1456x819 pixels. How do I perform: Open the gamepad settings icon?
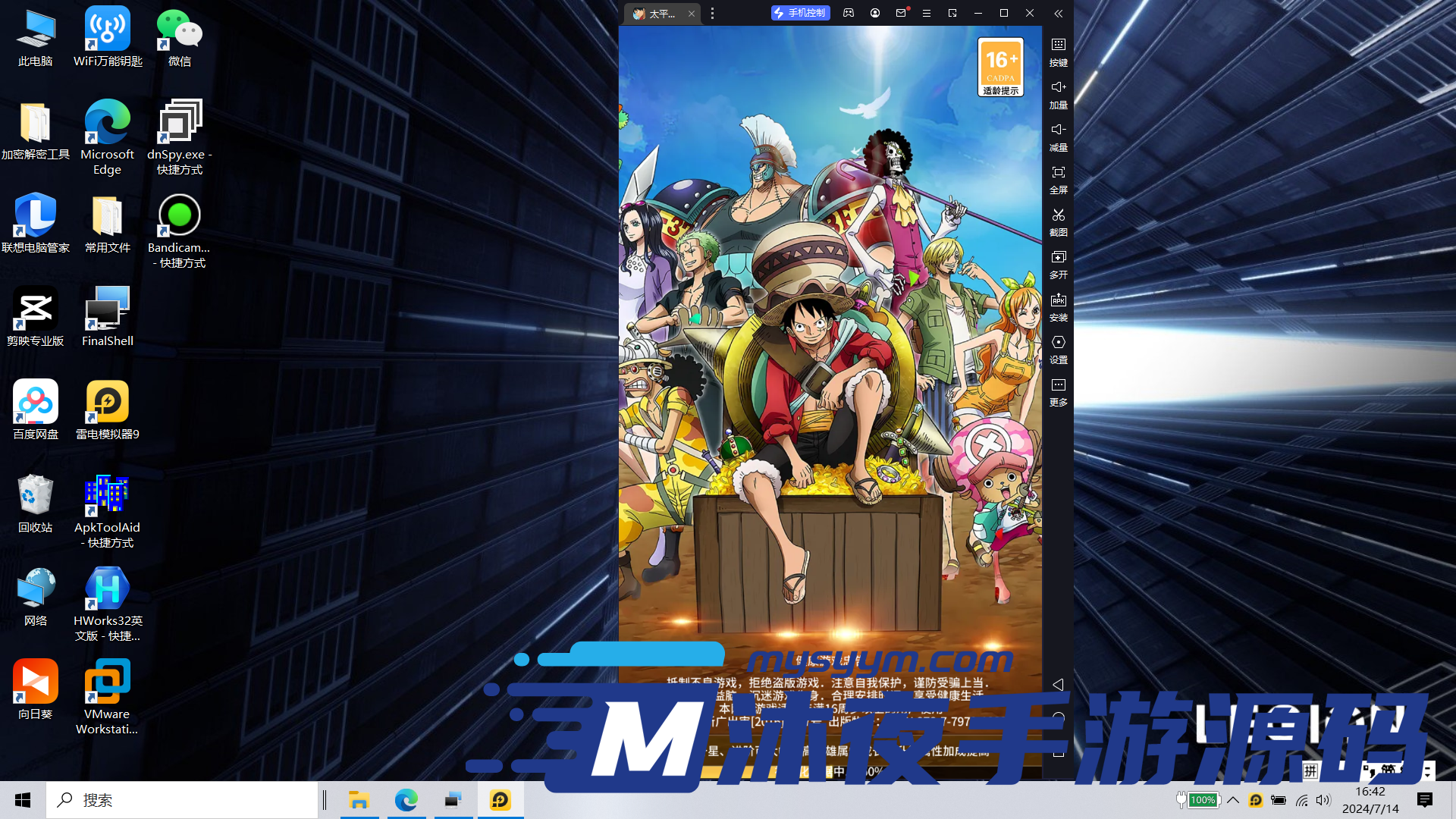[849, 13]
